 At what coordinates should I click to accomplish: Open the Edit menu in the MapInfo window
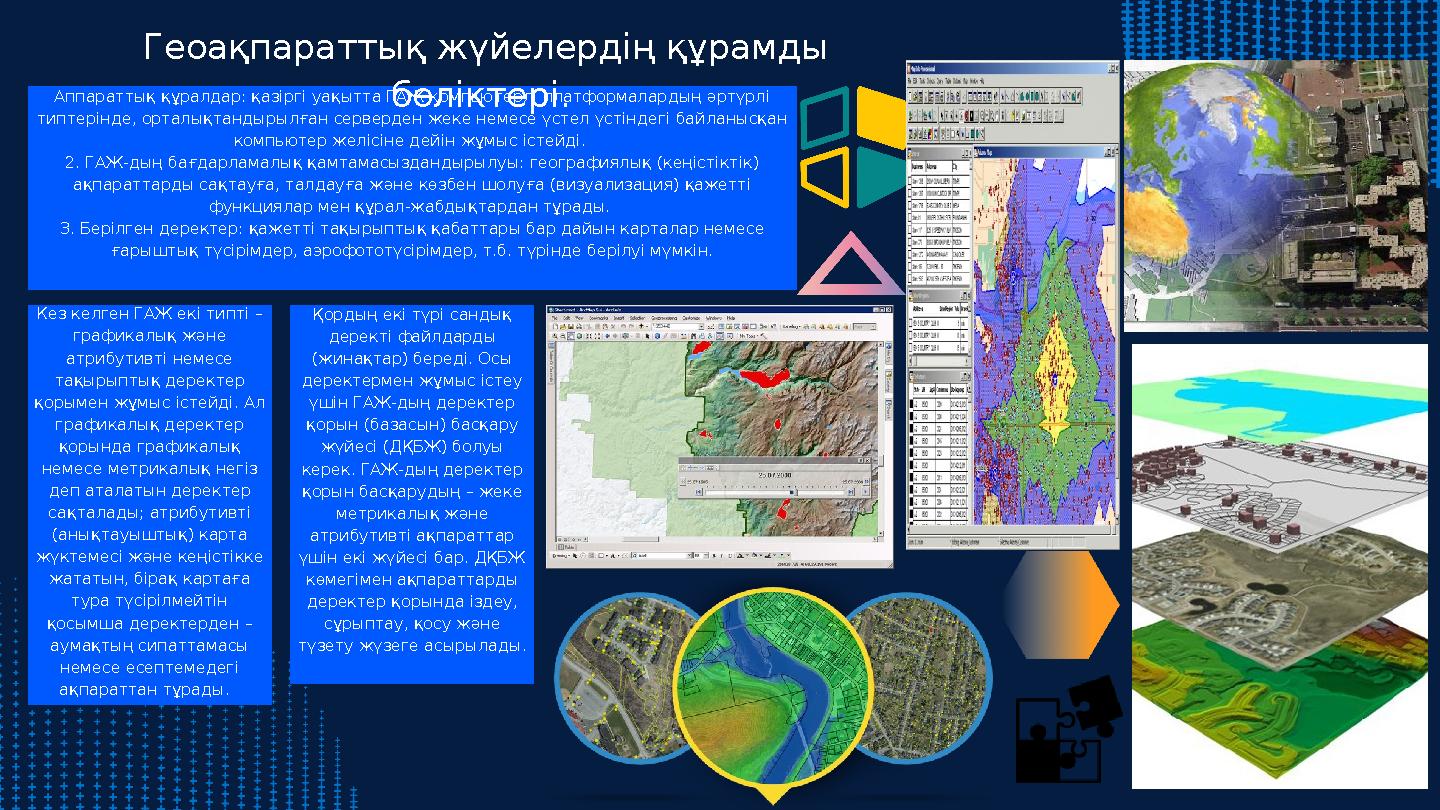(x=915, y=81)
